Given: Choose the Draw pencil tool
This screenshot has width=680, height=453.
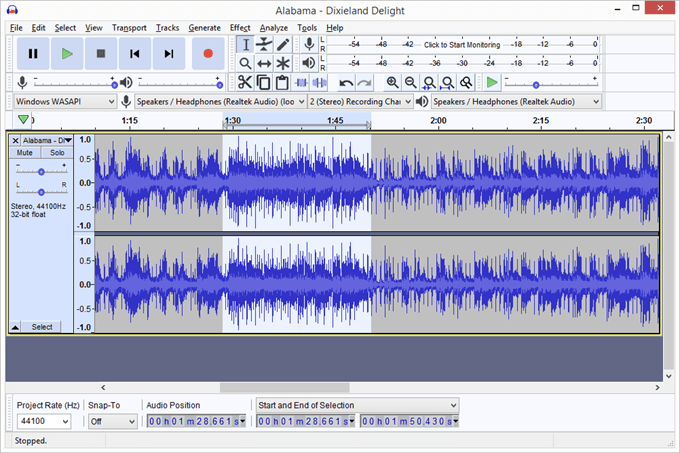Looking at the screenshot, I should click(x=283, y=44).
